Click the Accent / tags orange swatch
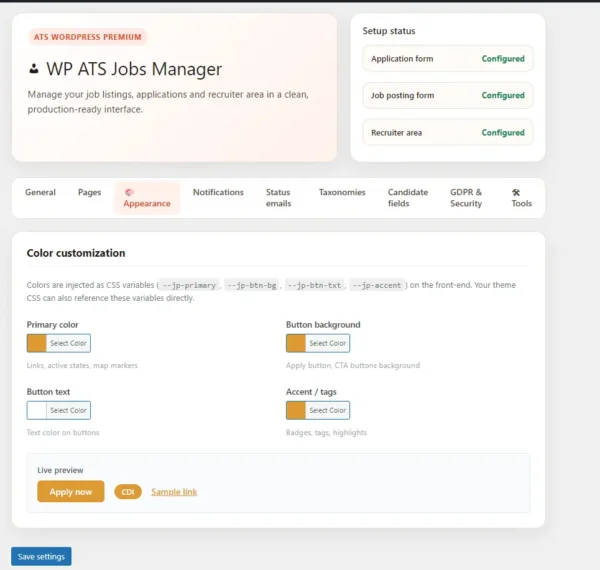Image resolution: width=600 pixels, height=570 pixels. (296, 410)
